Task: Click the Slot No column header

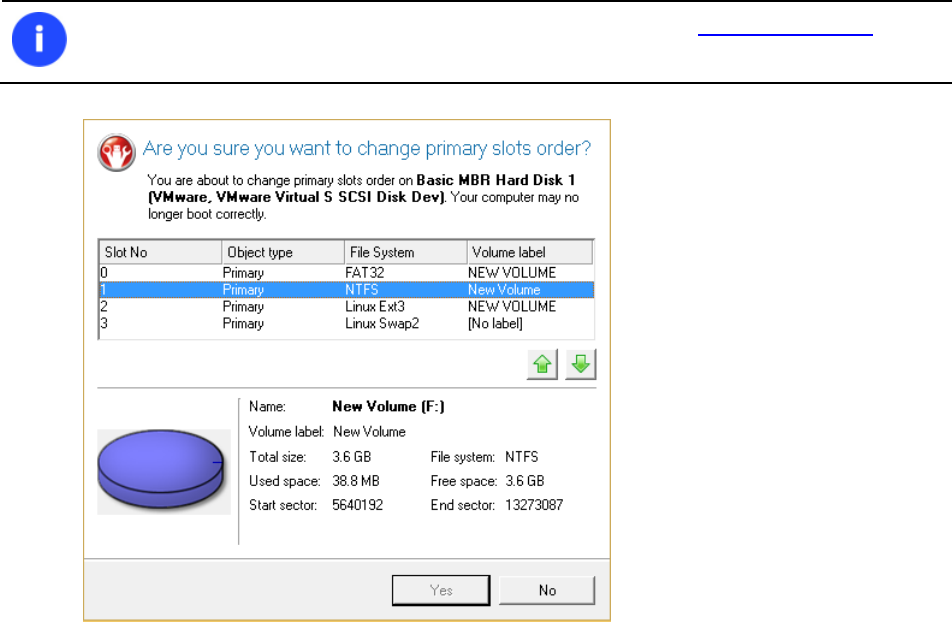Action: pos(160,252)
